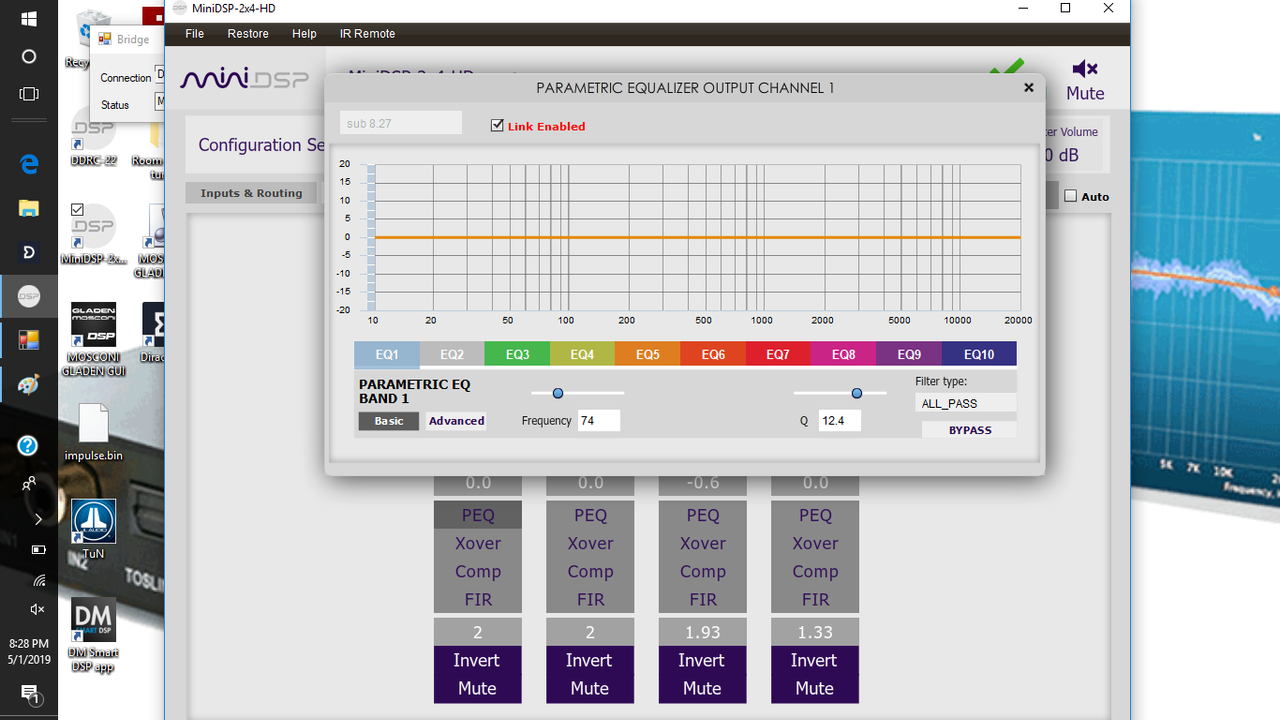Viewport: 1280px width, 720px height.
Task: Open FIR for output with delay 1.33
Action: pyautogui.click(x=815, y=599)
